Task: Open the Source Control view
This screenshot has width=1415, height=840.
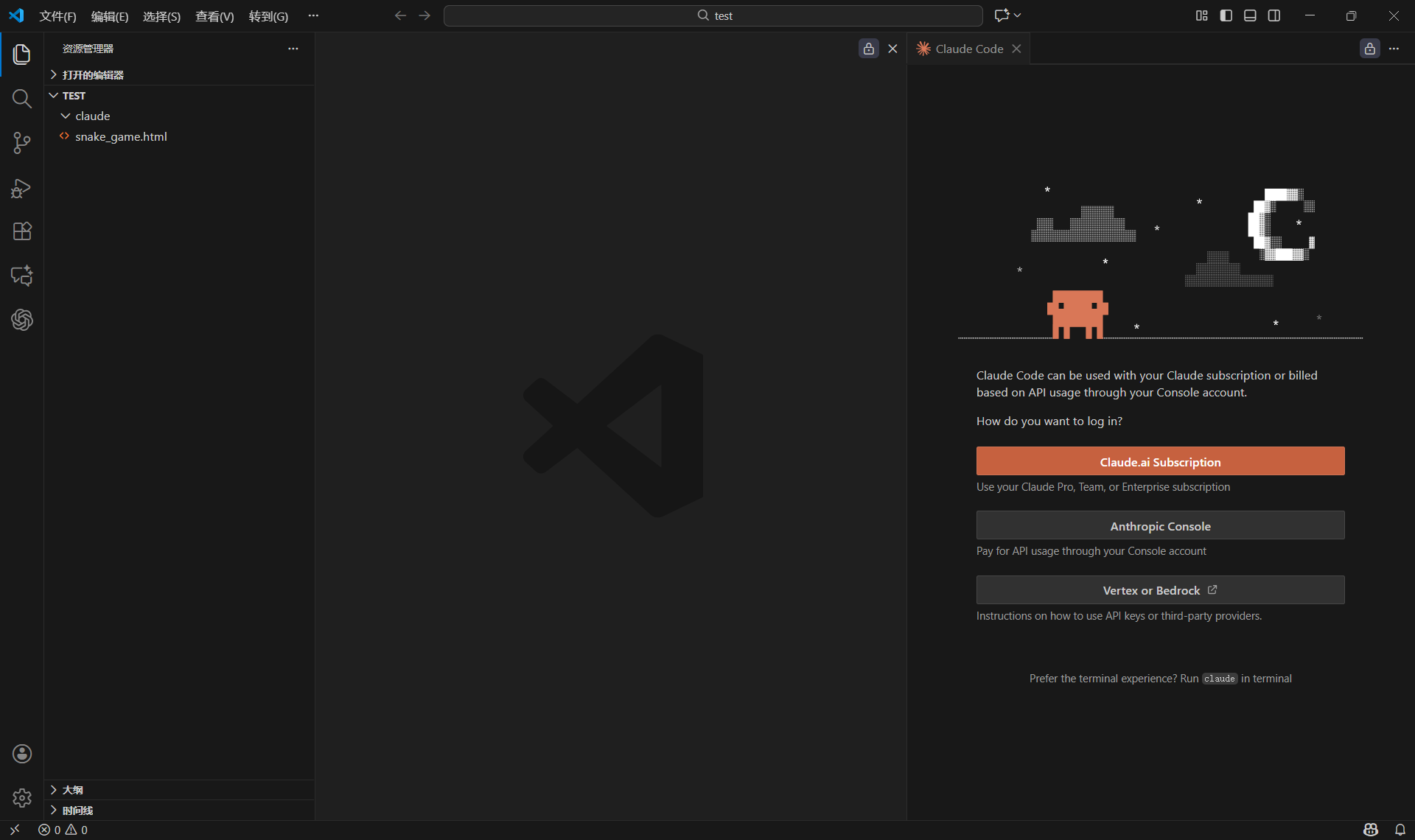Action: pyautogui.click(x=22, y=143)
